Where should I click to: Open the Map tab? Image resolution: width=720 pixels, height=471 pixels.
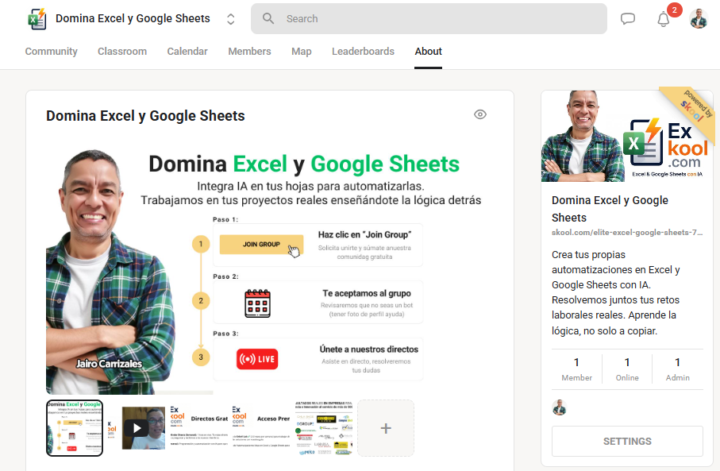click(x=301, y=51)
